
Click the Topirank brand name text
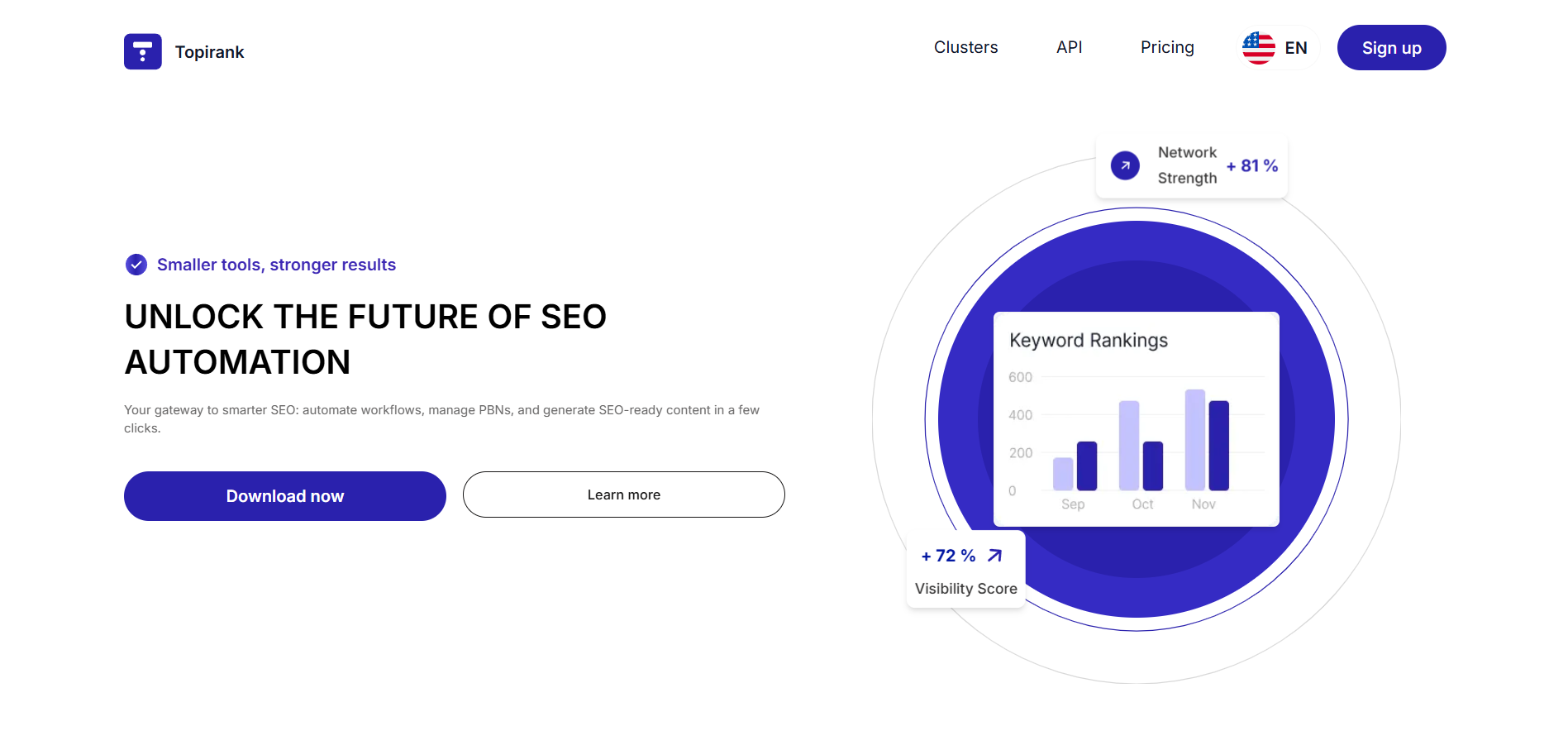pos(209,52)
